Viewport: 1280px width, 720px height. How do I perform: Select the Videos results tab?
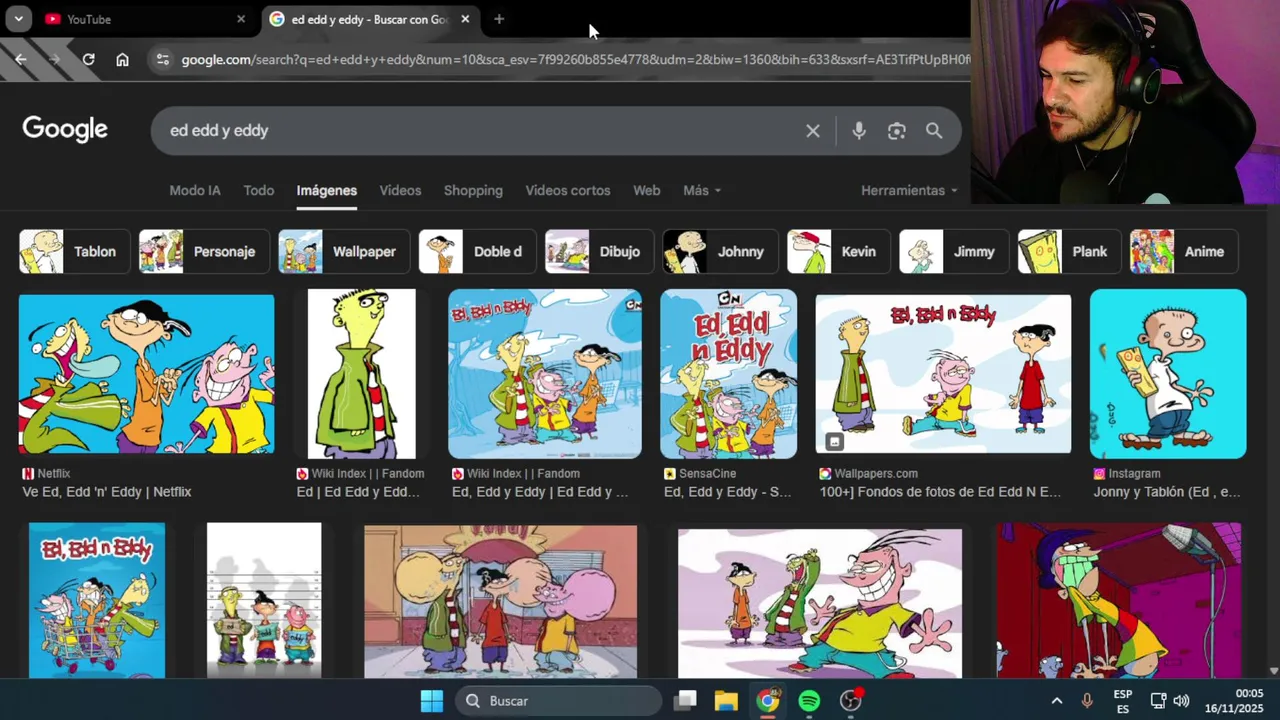[400, 190]
